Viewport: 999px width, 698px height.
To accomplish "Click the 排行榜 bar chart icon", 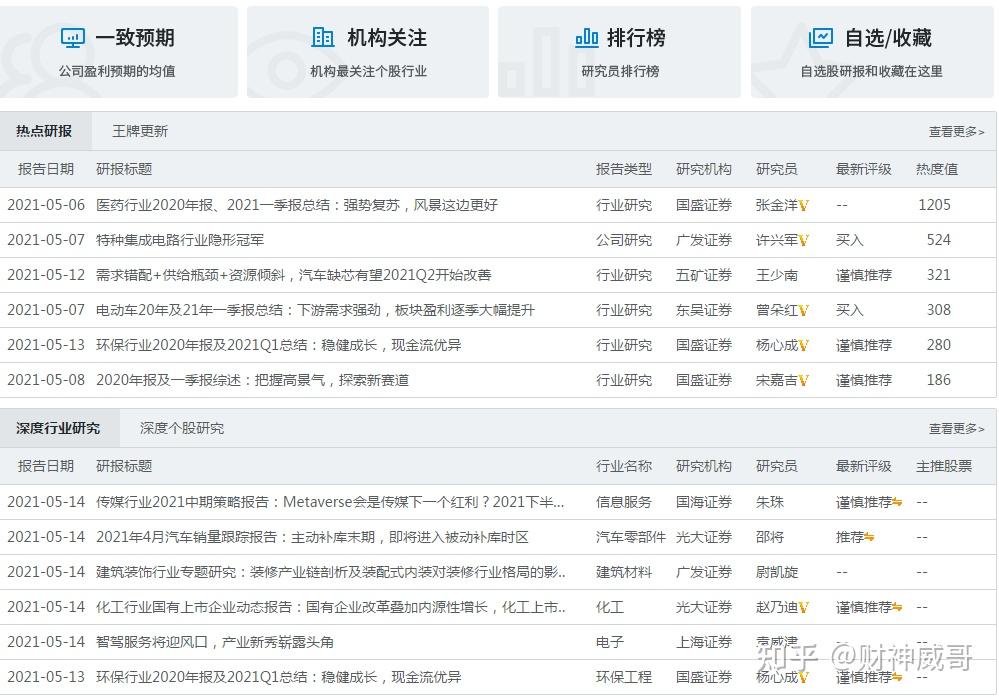I will coord(587,38).
